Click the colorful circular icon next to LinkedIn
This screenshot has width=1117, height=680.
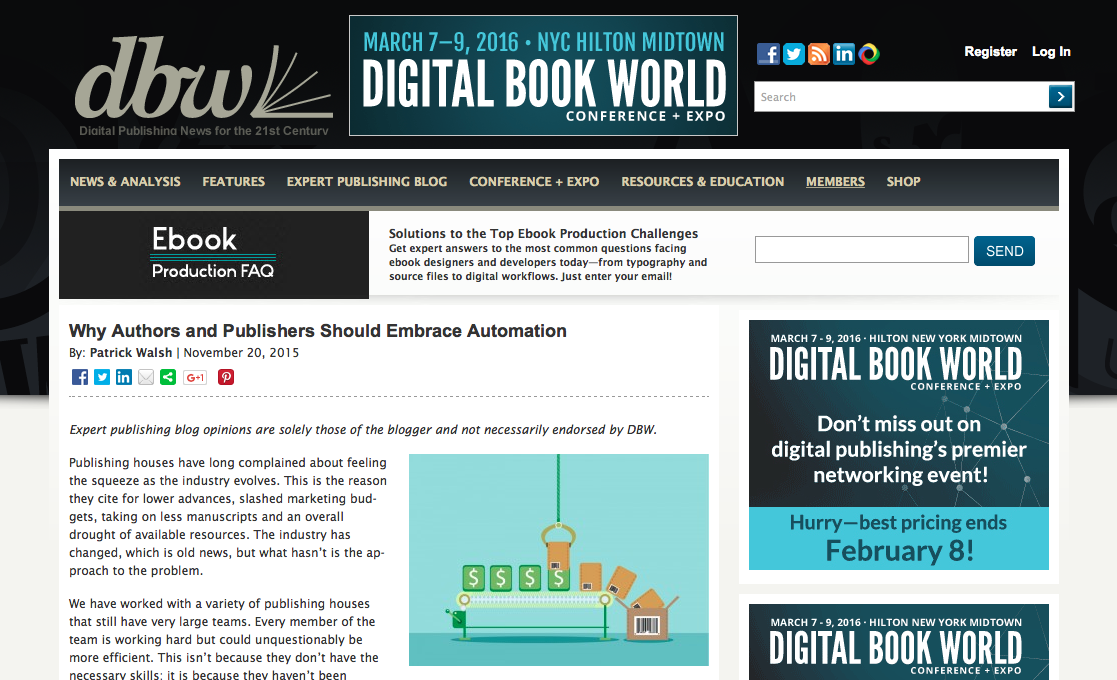click(868, 53)
